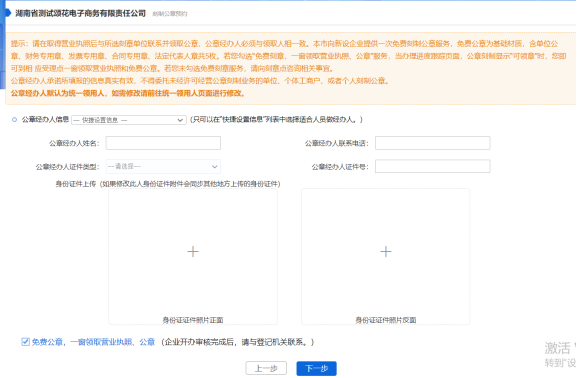This screenshot has width=577, height=378.
Task: Click the 下一步 button
Action: [316, 368]
